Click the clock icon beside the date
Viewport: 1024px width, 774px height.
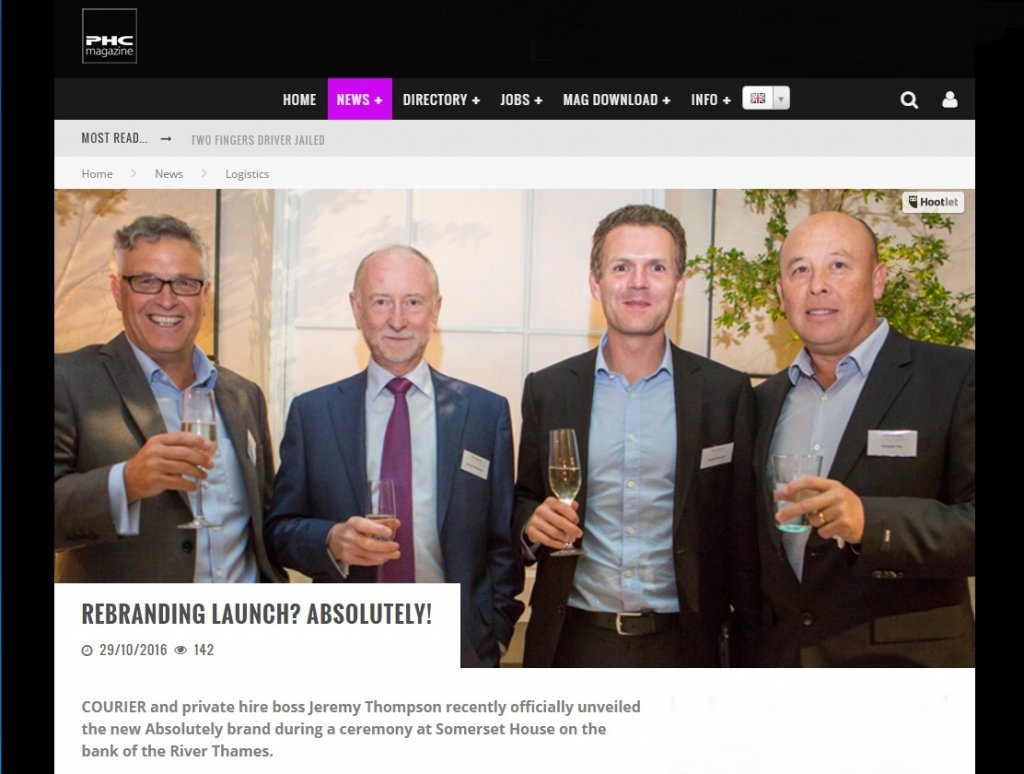pos(87,650)
